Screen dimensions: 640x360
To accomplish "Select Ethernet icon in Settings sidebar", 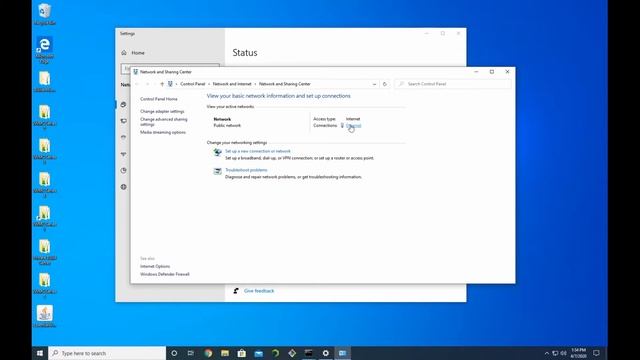I will 123,121.
